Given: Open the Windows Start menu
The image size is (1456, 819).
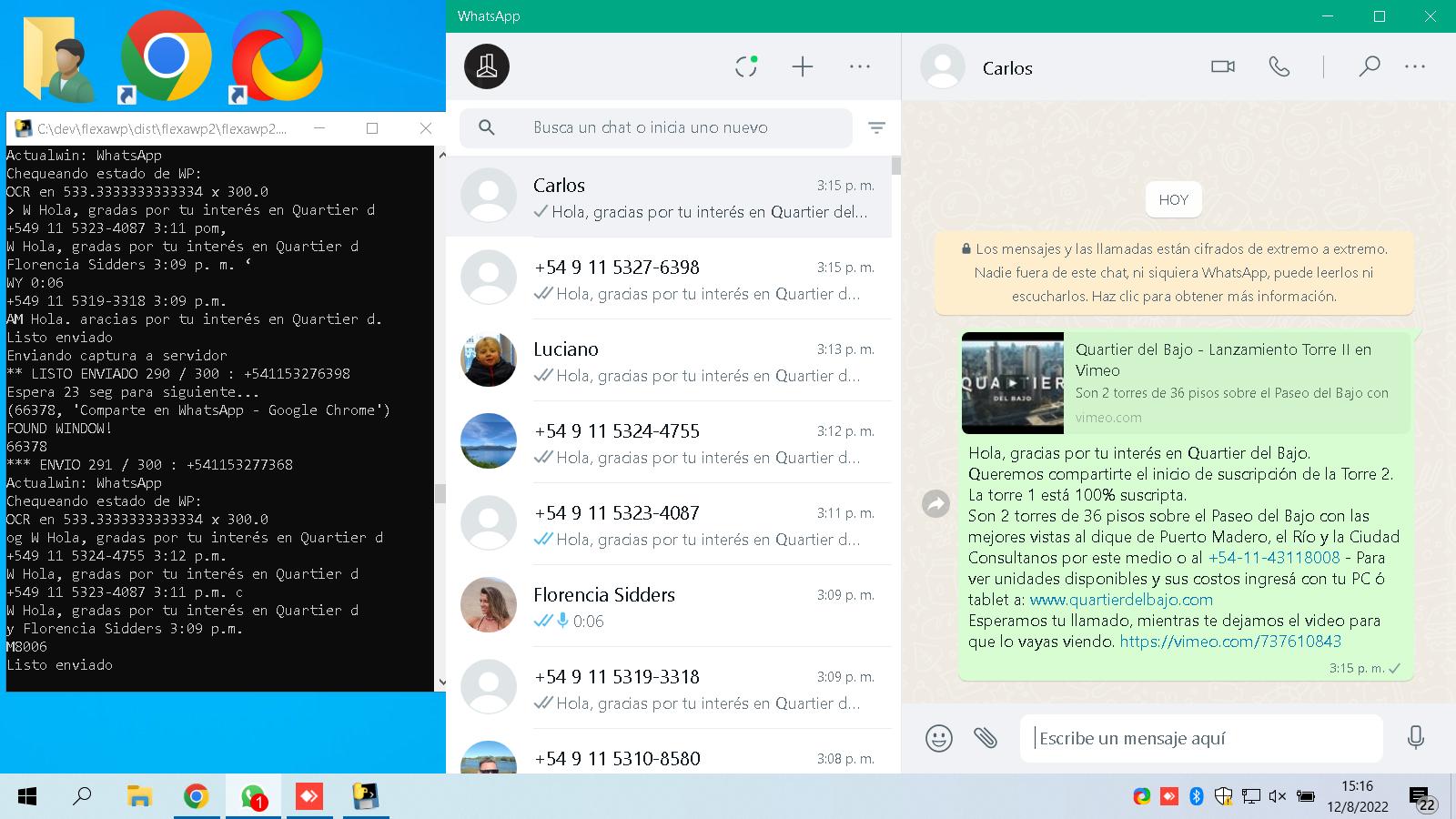Looking at the screenshot, I should 27,797.
